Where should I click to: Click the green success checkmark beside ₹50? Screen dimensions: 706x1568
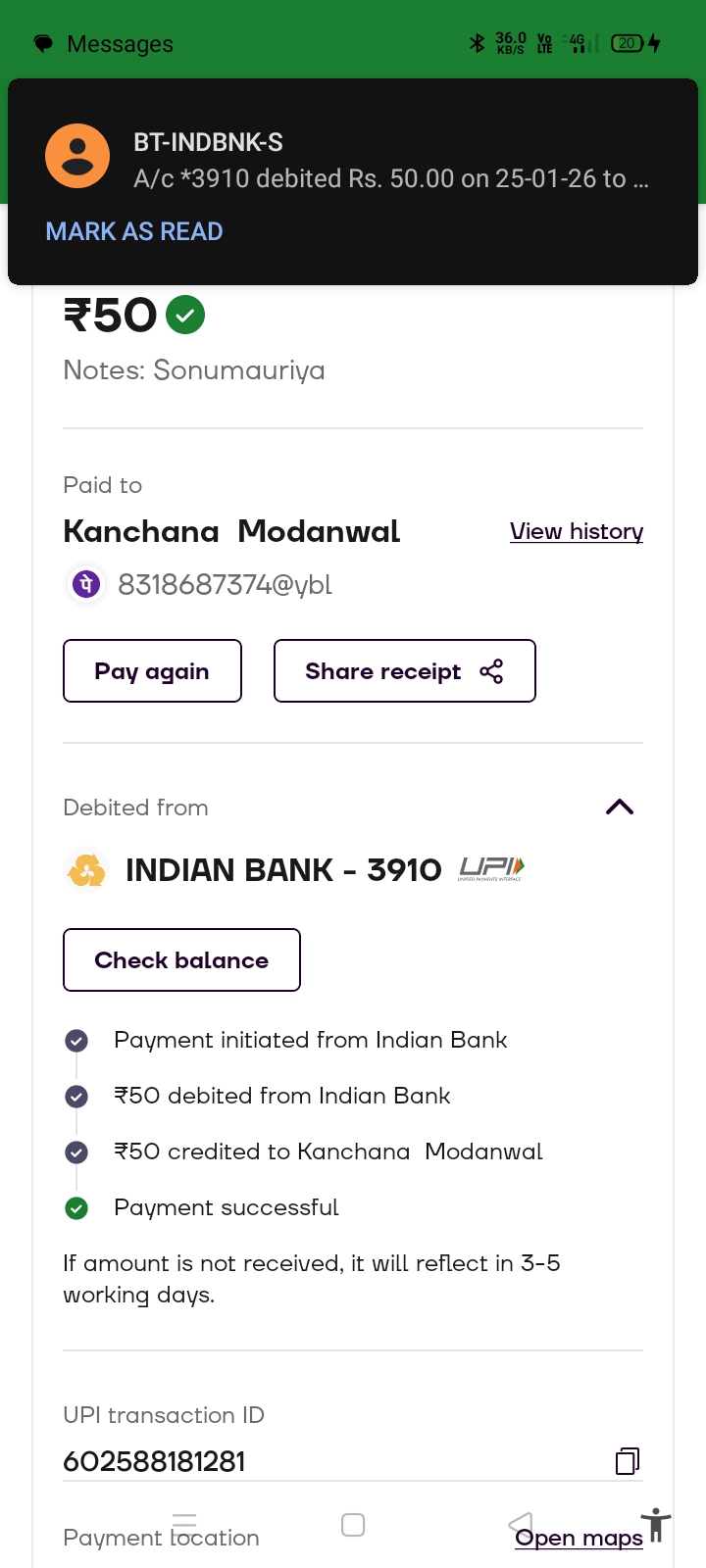point(185,316)
